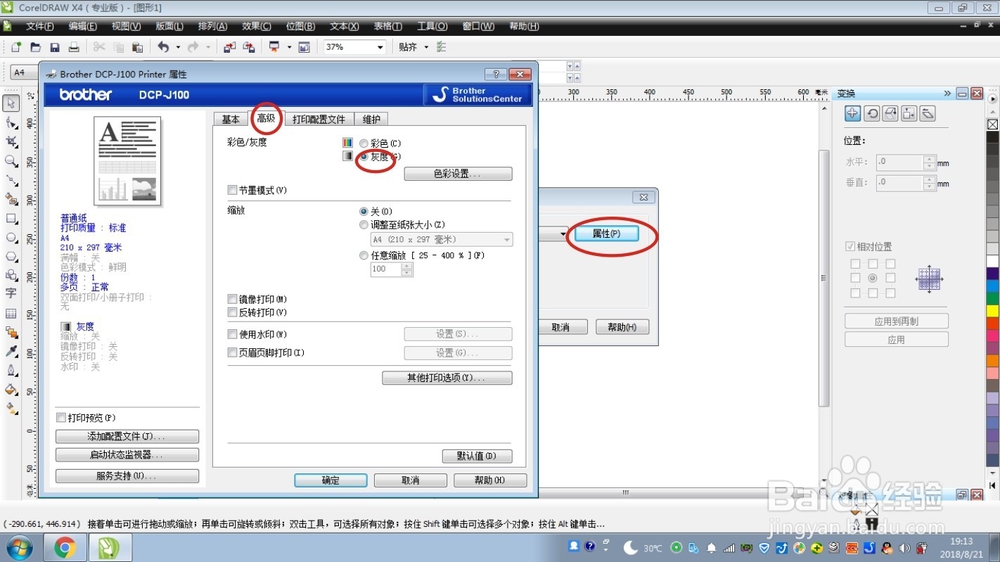Open the 效果(C) menu

point(256,26)
